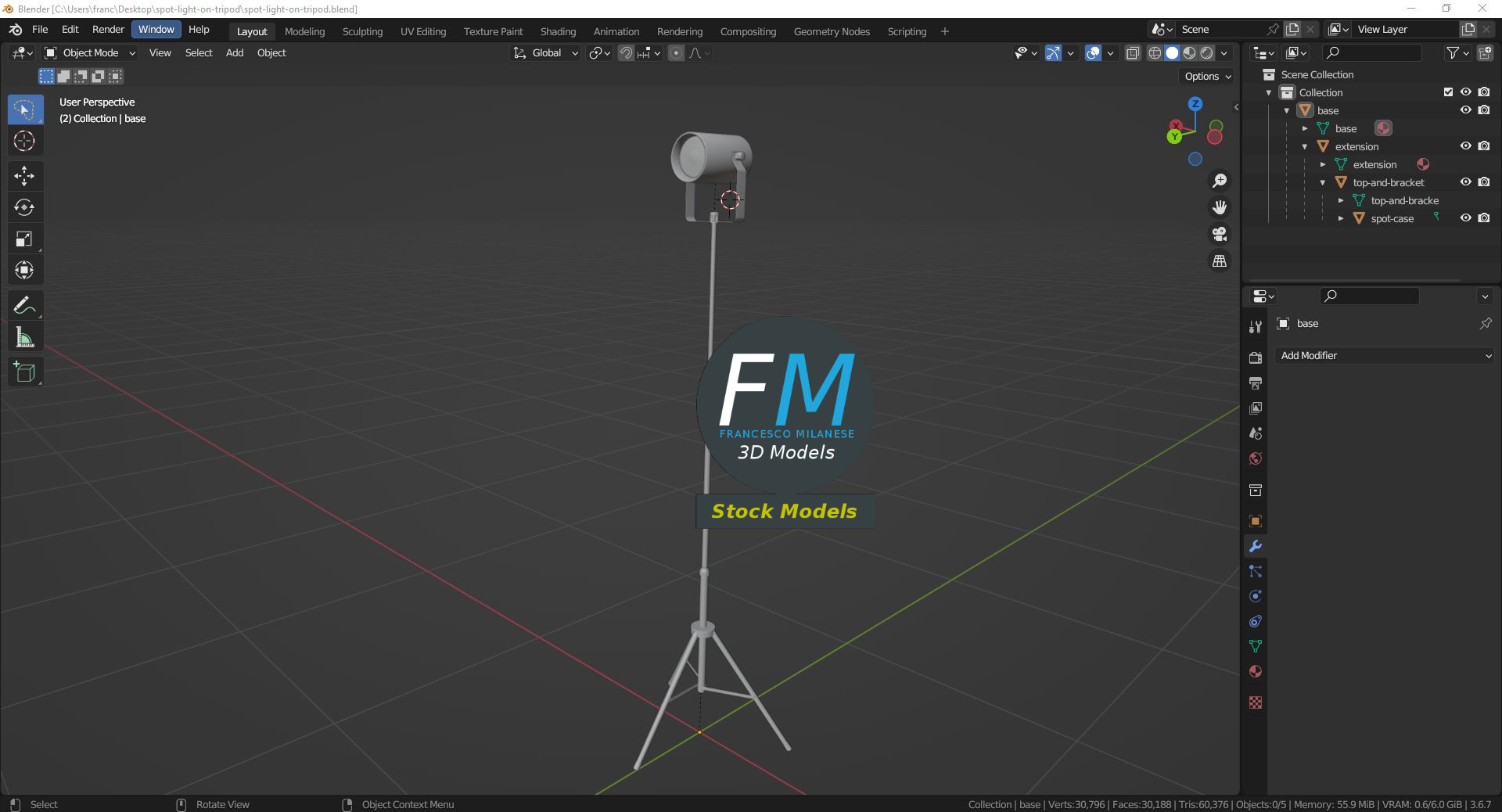Image resolution: width=1502 pixels, height=812 pixels.
Task: Open the Render menu
Action: click(108, 30)
